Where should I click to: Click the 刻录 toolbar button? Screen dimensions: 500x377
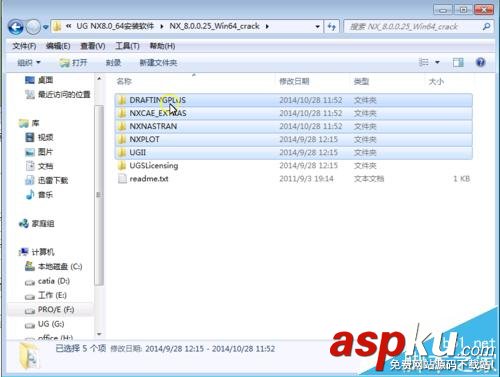click(113, 62)
